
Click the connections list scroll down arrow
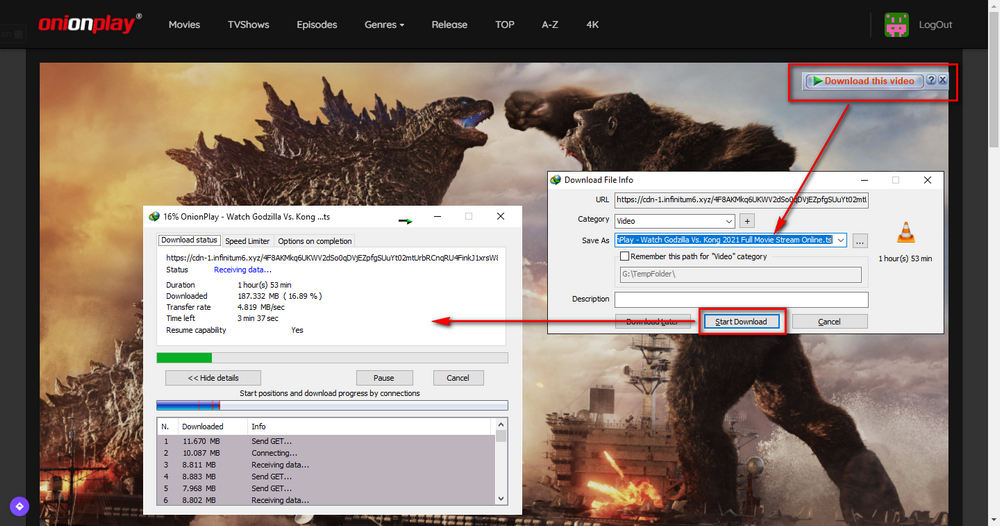click(501, 499)
